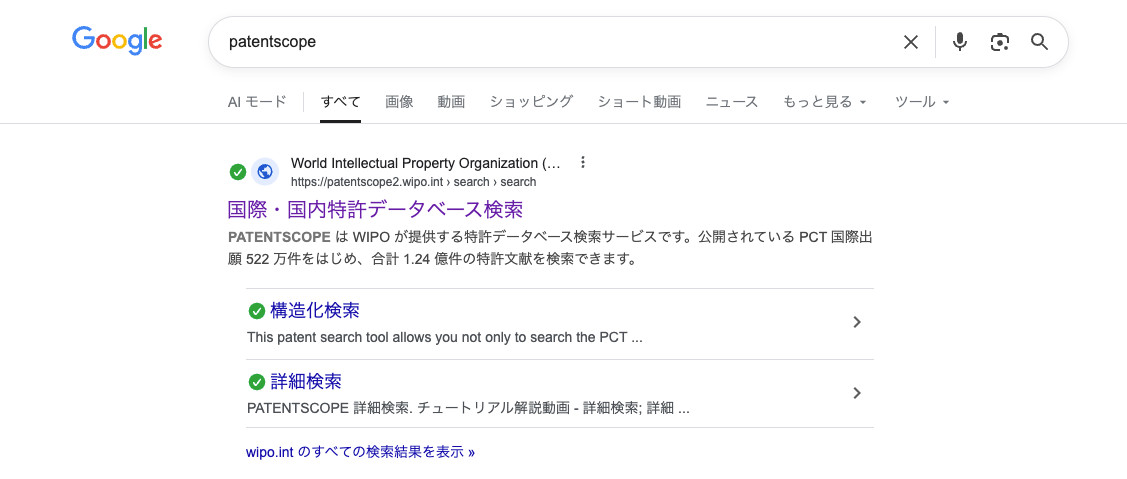Click green checkmark next to 詳細検索
The image size is (1127, 479).
[257, 382]
